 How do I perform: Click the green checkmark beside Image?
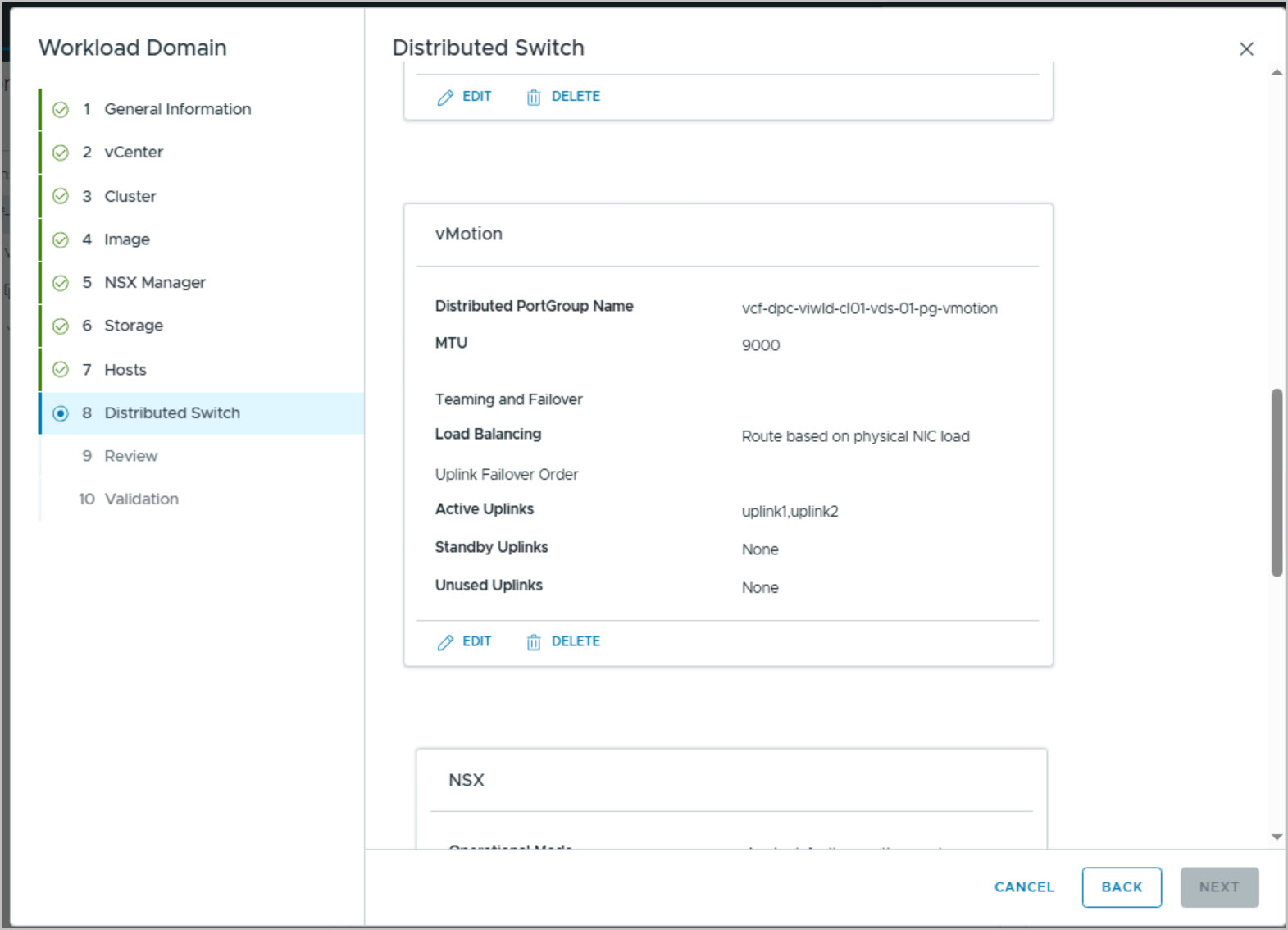tap(61, 239)
